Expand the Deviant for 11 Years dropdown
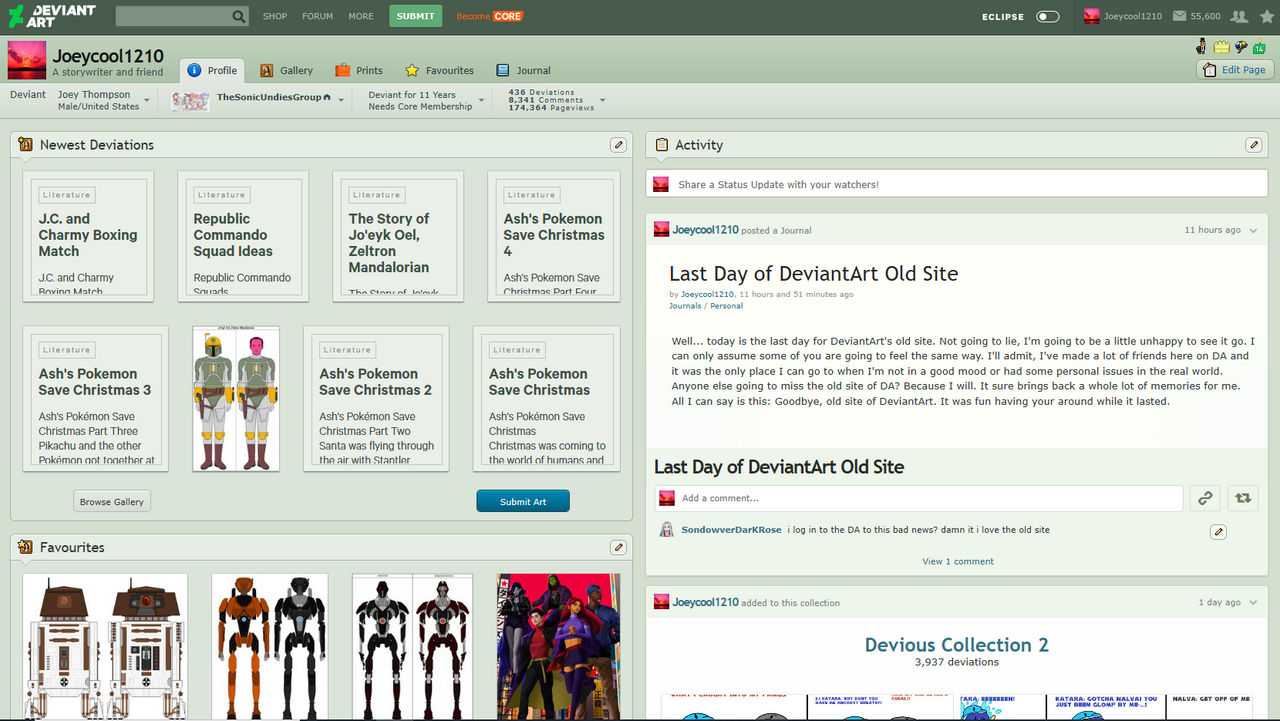The width and height of the screenshot is (1280, 721). point(481,101)
